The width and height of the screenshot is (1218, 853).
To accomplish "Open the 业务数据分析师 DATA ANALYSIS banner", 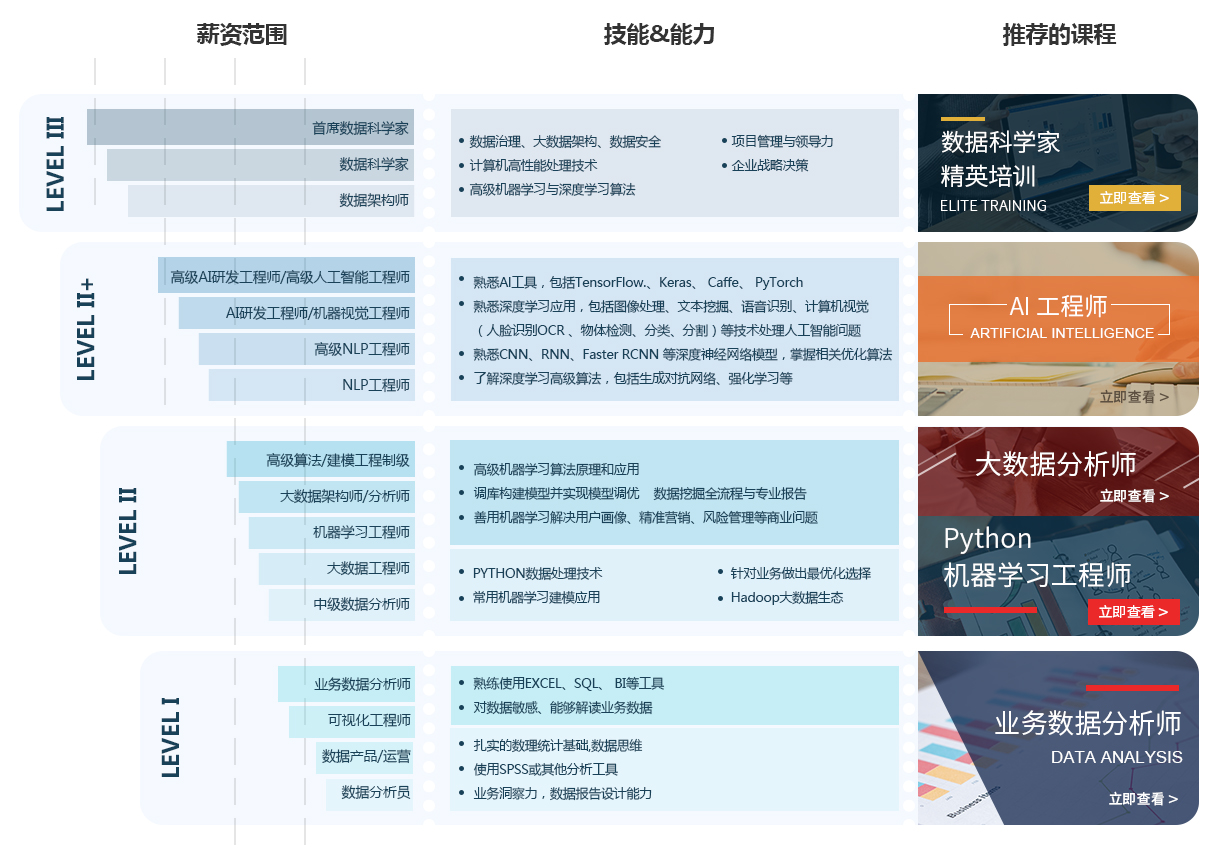I will coord(1058,738).
